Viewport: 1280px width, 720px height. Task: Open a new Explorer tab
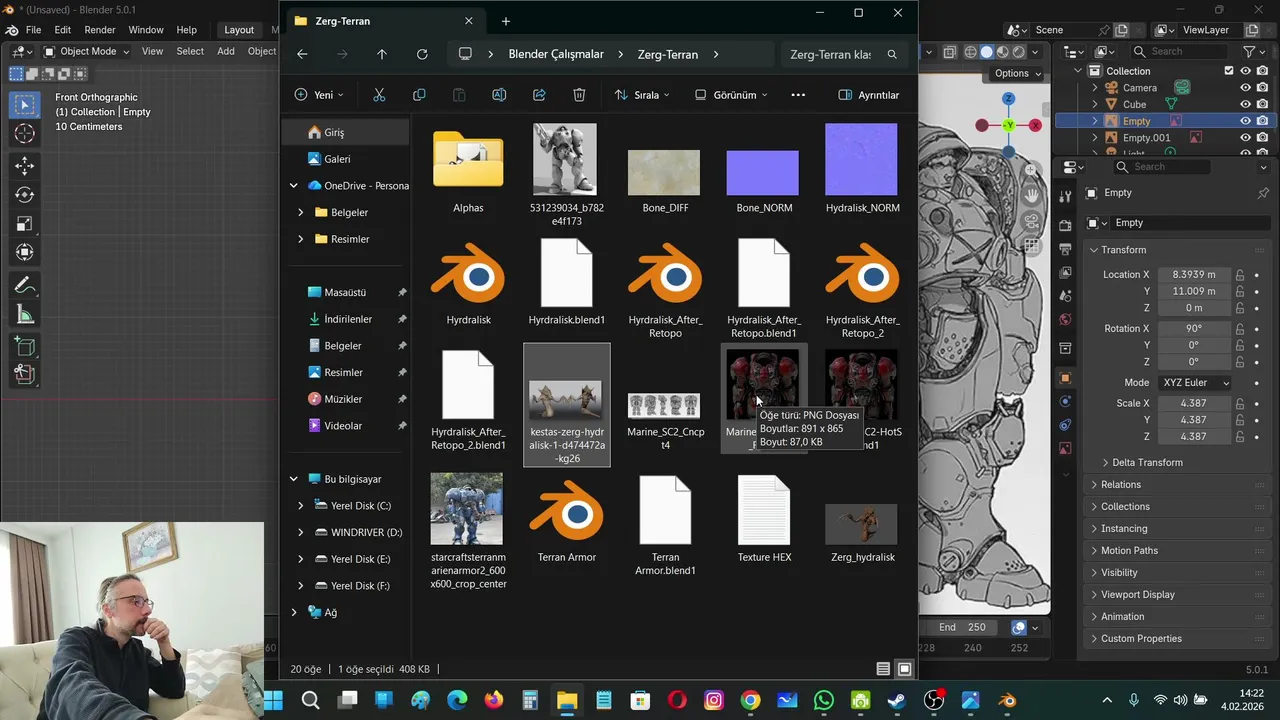coord(506,21)
